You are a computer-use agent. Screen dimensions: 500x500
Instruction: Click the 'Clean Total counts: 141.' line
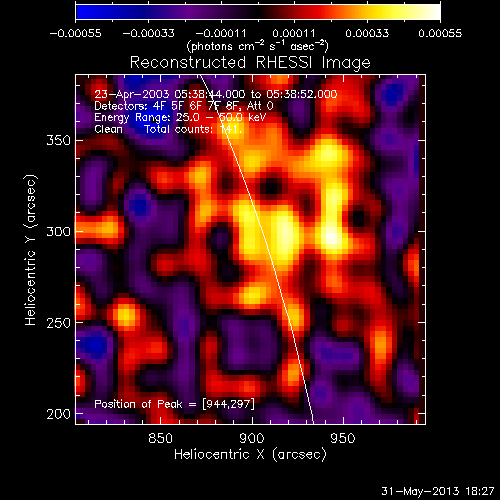[168, 129]
